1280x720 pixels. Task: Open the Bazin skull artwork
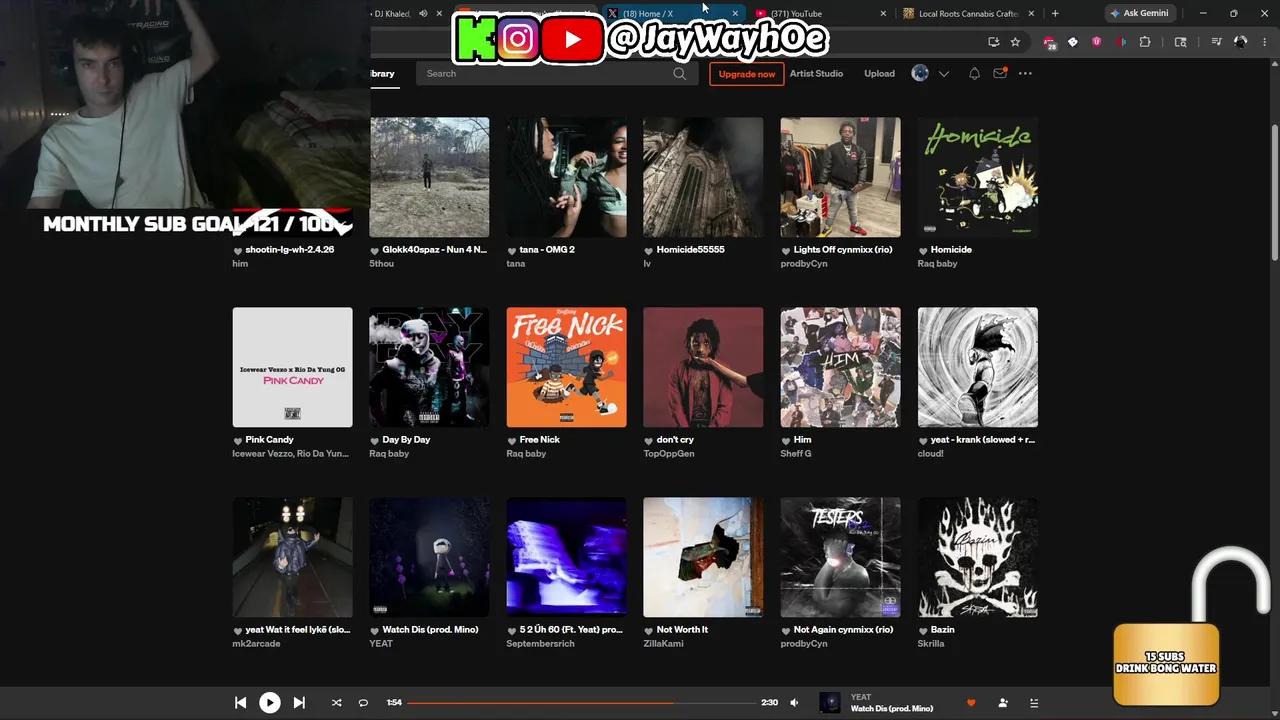click(978, 557)
